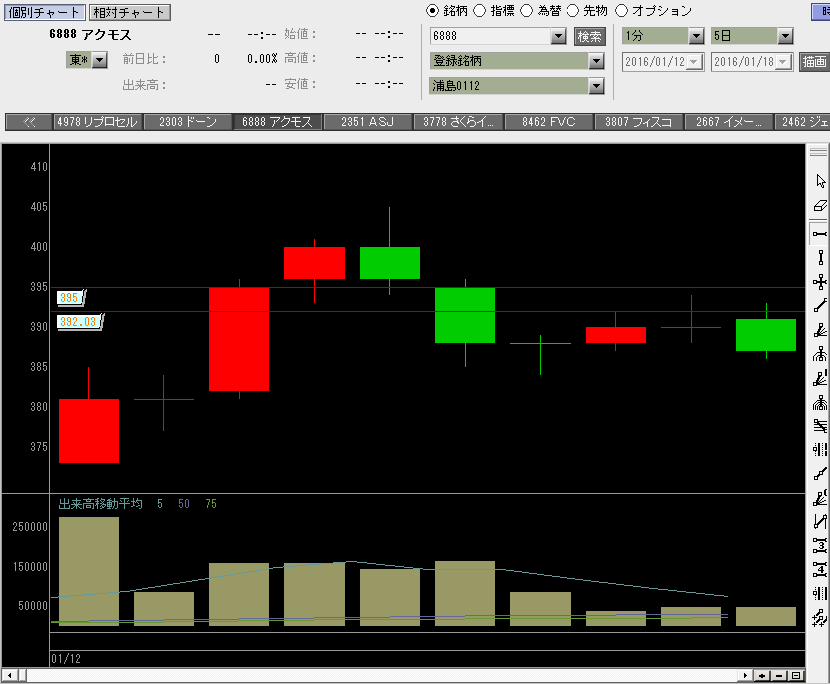Open the 浦島0112 list dropdown
Screen dimensions: 830x684
click(x=597, y=86)
